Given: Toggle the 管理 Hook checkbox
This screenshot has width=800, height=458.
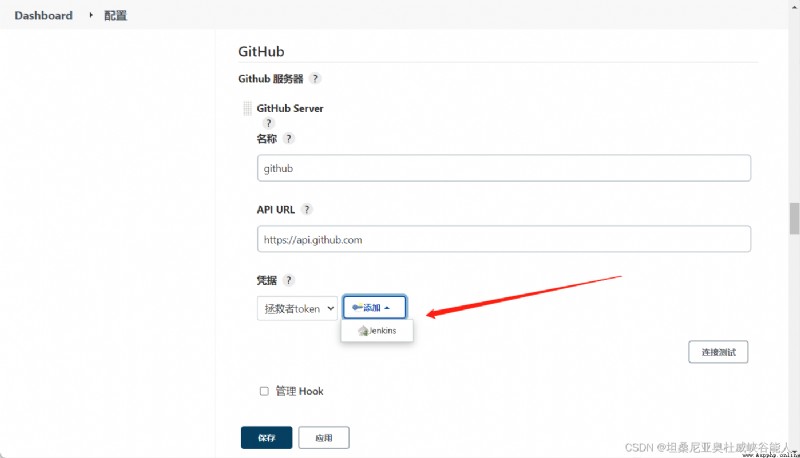Looking at the screenshot, I should [x=264, y=391].
